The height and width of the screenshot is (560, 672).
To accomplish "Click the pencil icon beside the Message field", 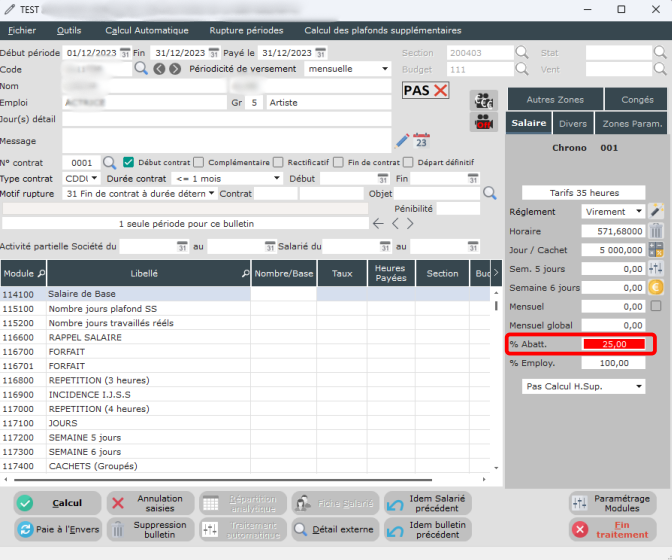I will click(x=402, y=139).
